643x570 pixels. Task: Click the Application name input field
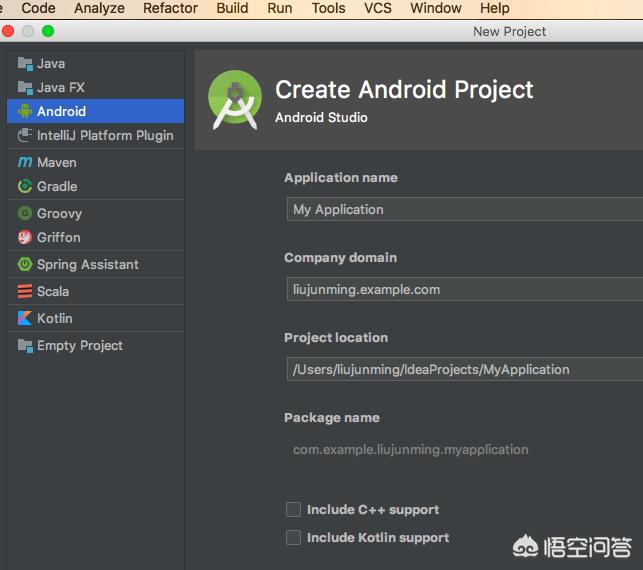(x=465, y=209)
